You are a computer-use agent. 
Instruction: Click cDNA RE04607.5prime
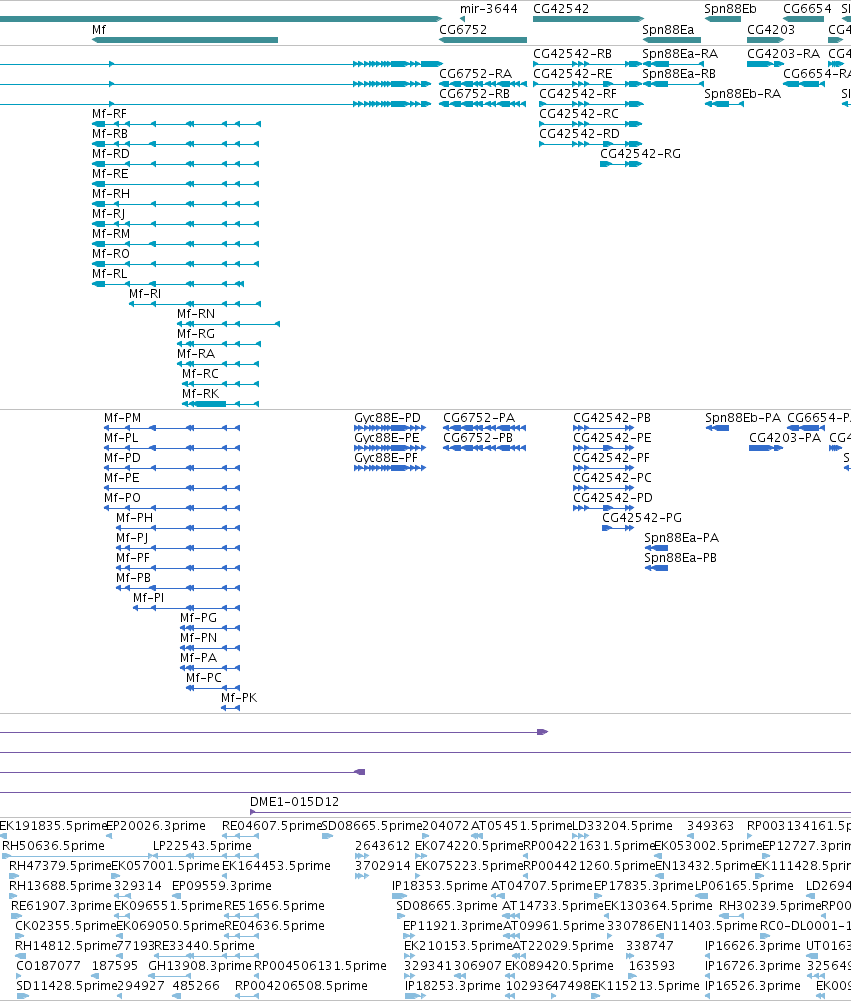[272, 826]
